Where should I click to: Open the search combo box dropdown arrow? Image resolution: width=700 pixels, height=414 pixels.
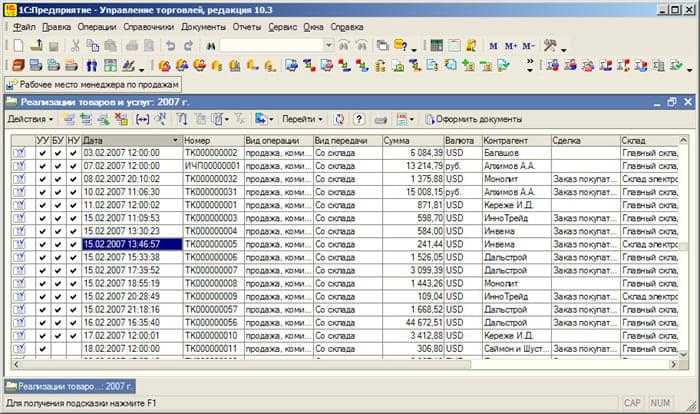[329, 45]
